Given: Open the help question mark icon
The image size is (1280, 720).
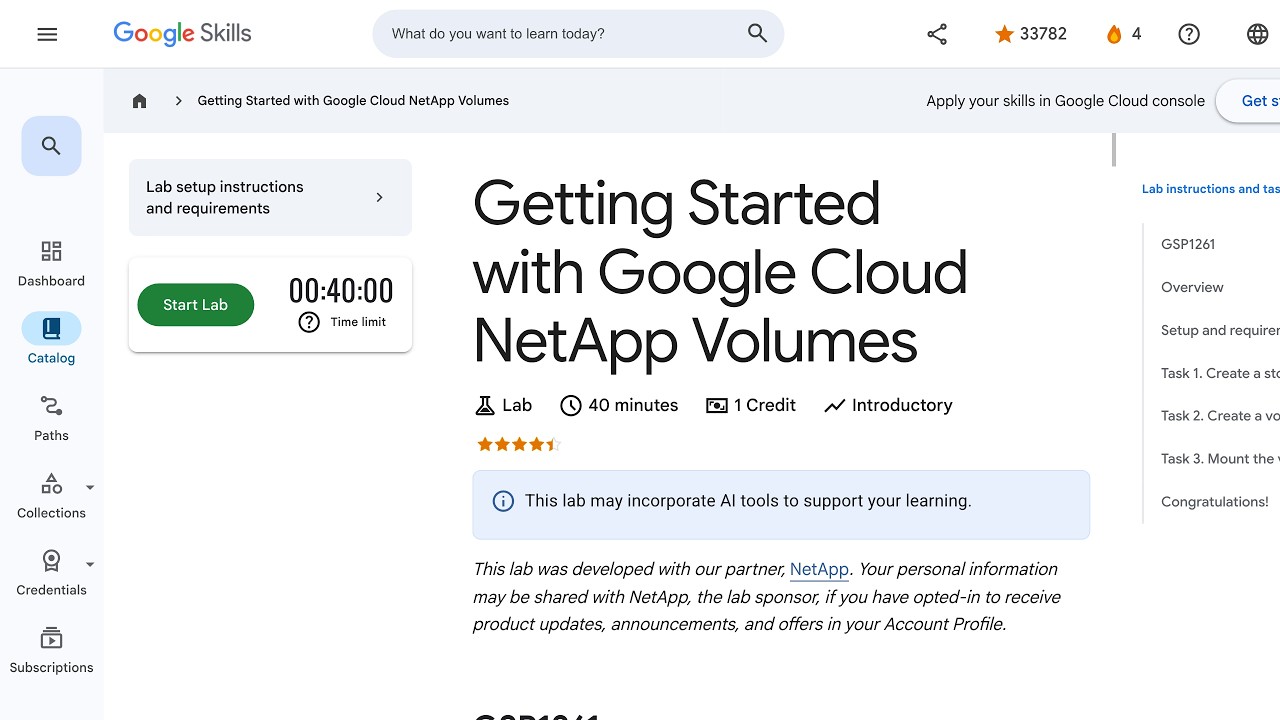Looking at the screenshot, I should pyautogui.click(x=1189, y=34).
